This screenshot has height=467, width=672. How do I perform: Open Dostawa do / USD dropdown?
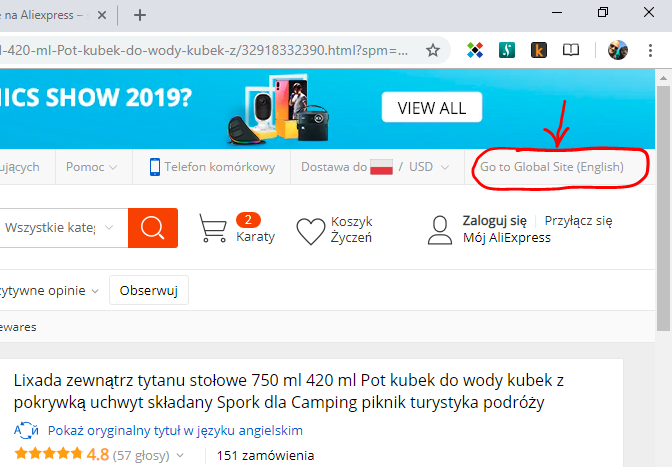tap(375, 167)
